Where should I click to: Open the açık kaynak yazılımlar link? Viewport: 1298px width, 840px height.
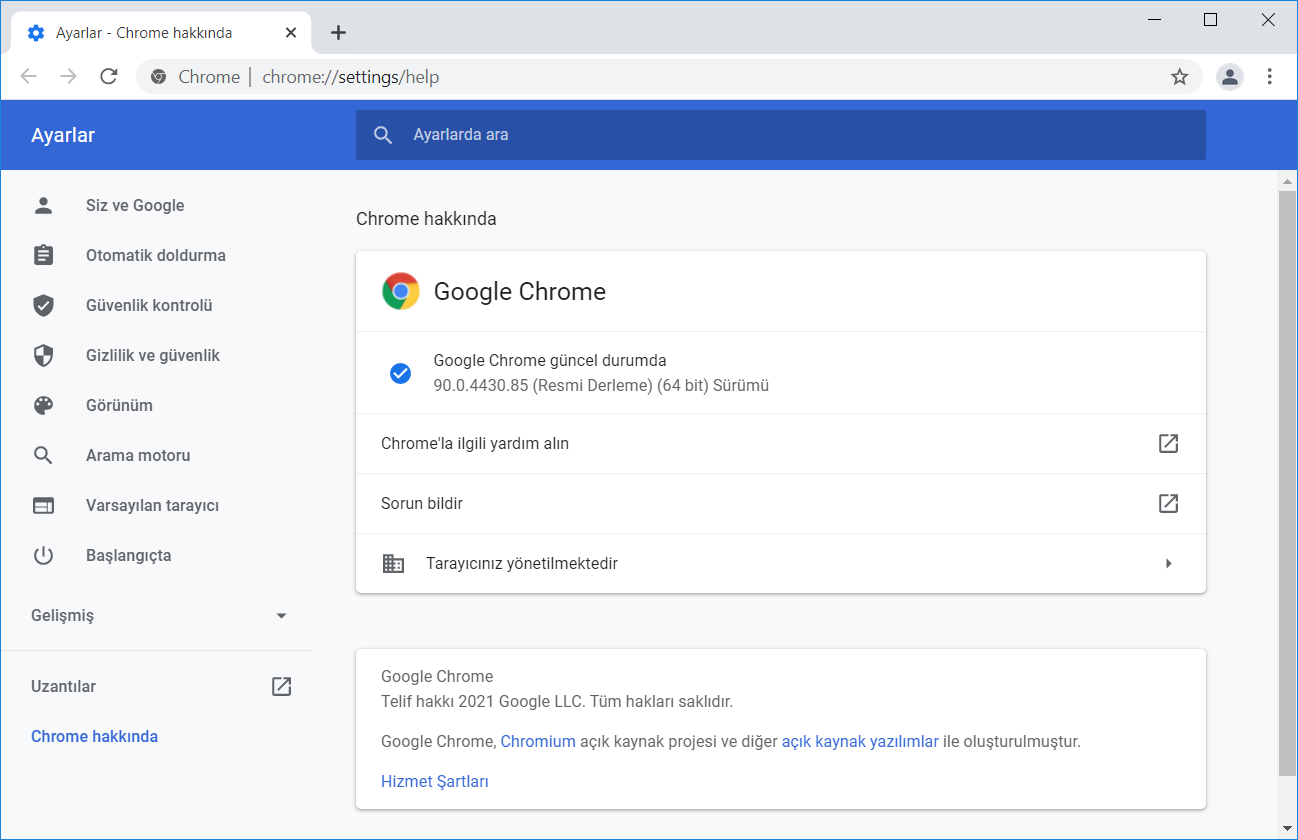click(x=860, y=741)
